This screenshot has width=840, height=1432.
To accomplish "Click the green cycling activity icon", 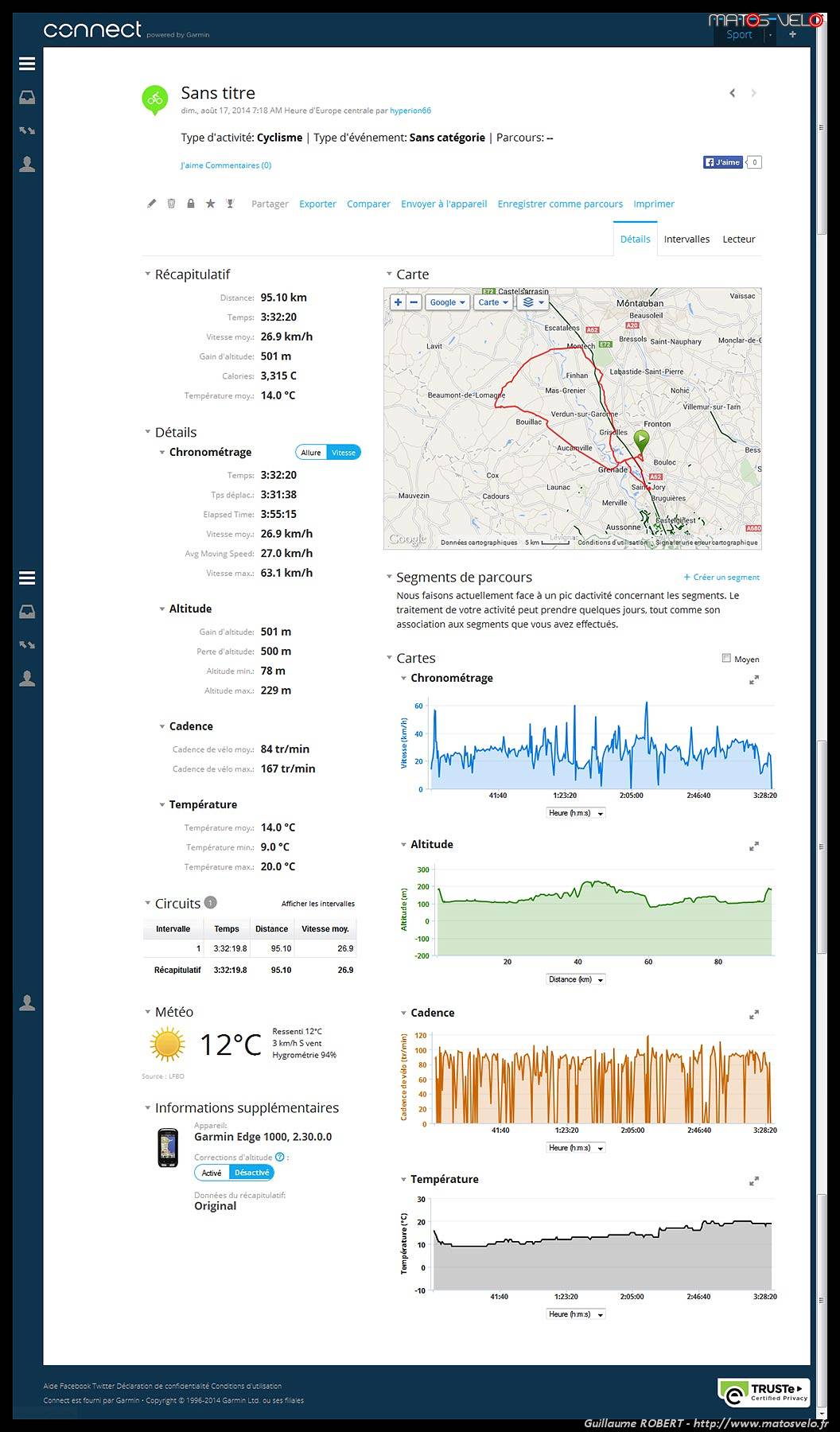I will pyautogui.click(x=155, y=99).
